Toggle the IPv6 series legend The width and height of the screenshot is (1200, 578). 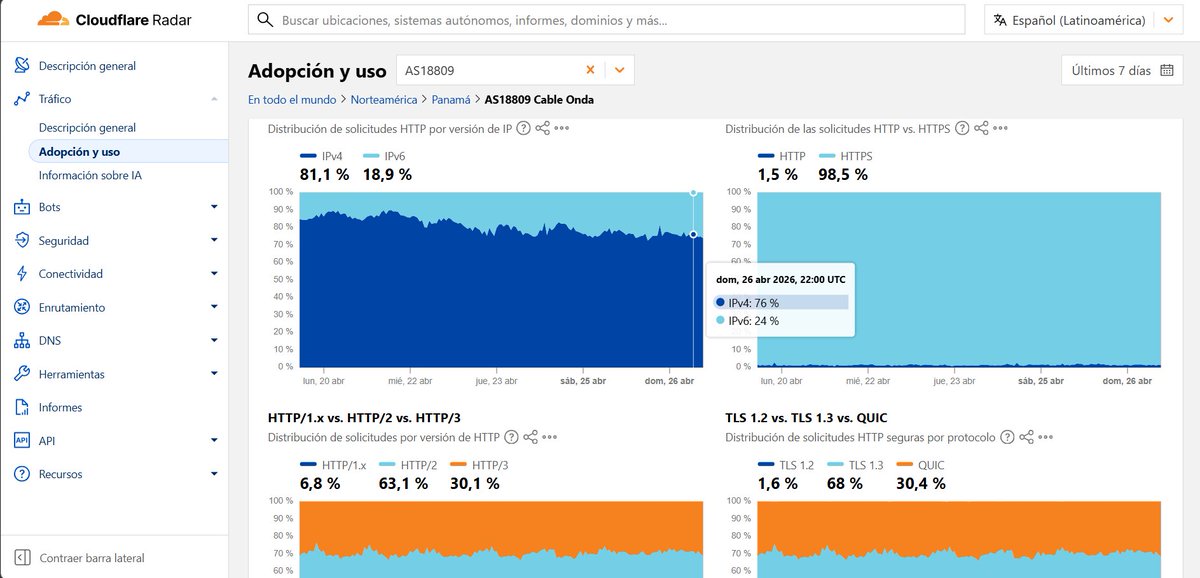(384, 156)
